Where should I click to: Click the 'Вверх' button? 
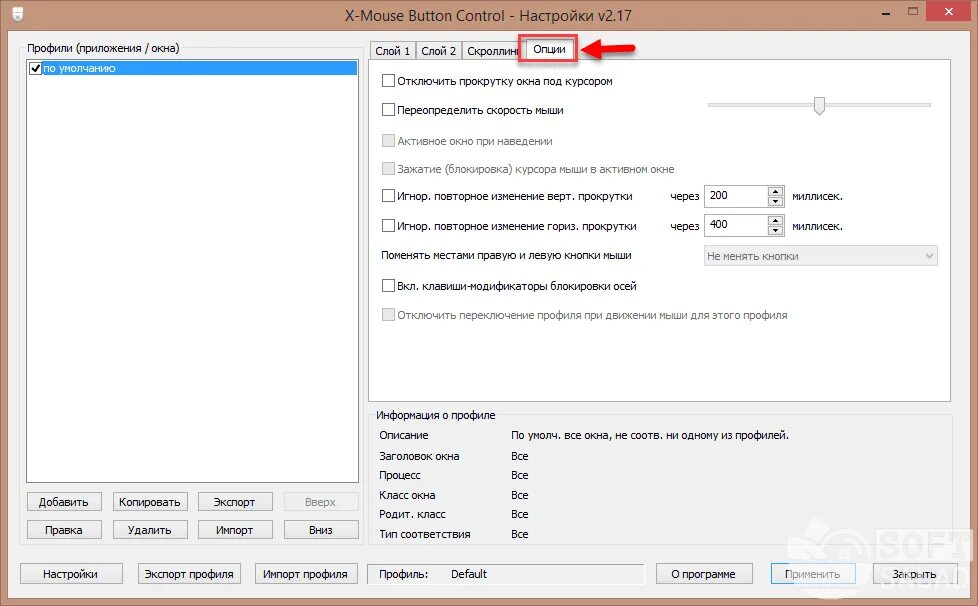click(x=321, y=502)
